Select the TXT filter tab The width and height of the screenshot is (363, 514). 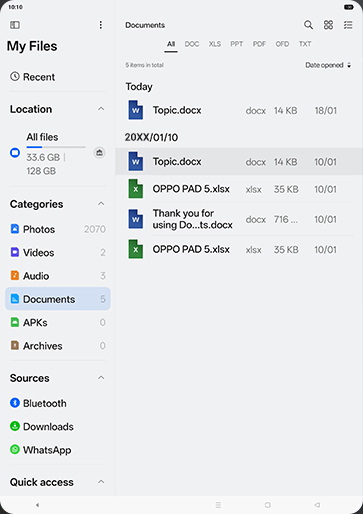[305, 44]
